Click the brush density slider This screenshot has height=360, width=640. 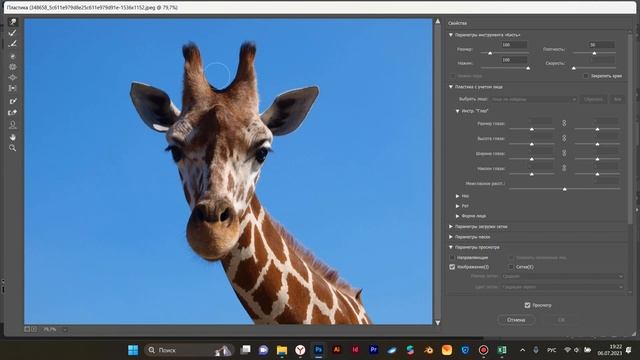(x=594, y=53)
